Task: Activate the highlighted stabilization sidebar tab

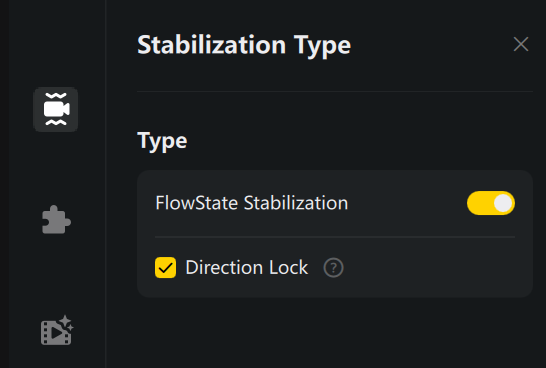Action: tap(56, 109)
